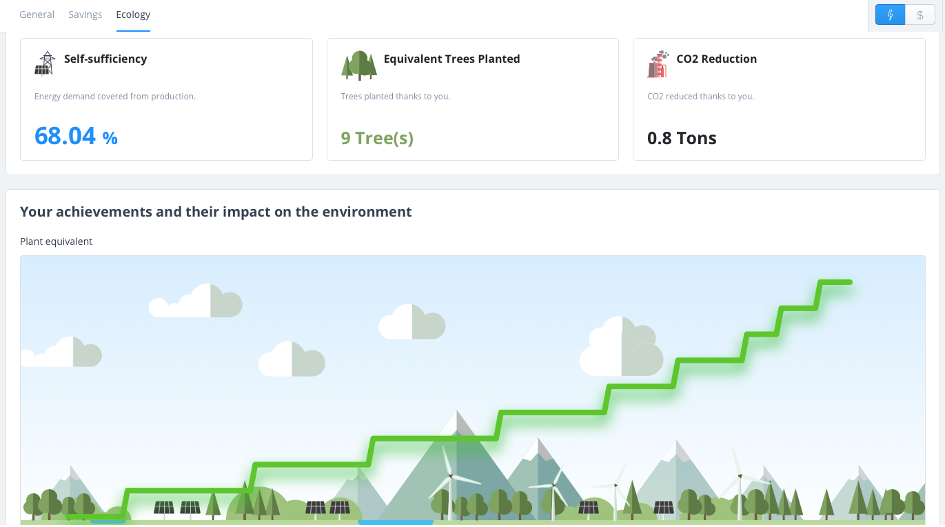Screen dimensions: 945x527
Task: Click the Equivalent Trees Planted trees icon
Action: (x=359, y=65)
